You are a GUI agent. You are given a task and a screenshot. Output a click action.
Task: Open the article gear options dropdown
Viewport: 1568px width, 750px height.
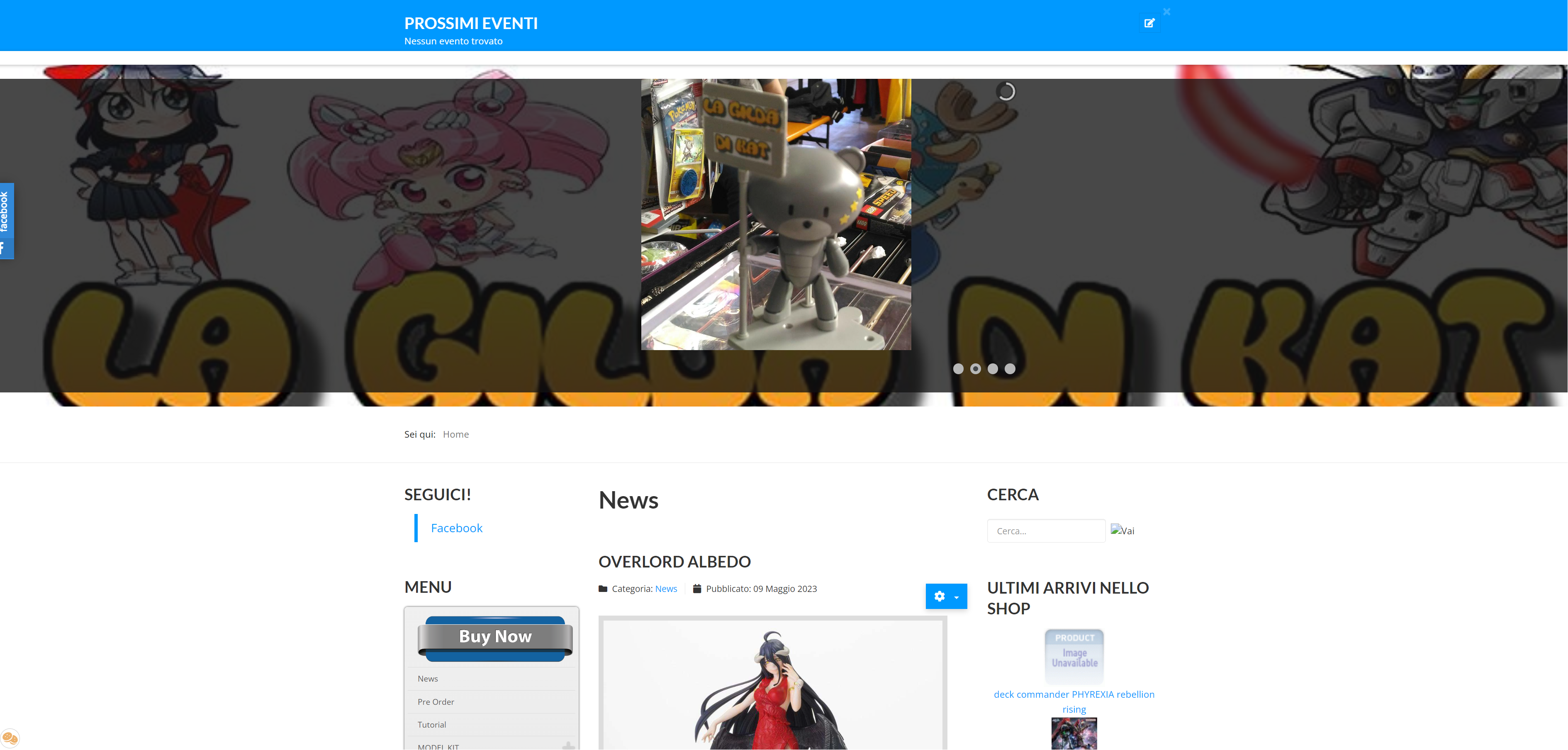pyautogui.click(x=946, y=596)
